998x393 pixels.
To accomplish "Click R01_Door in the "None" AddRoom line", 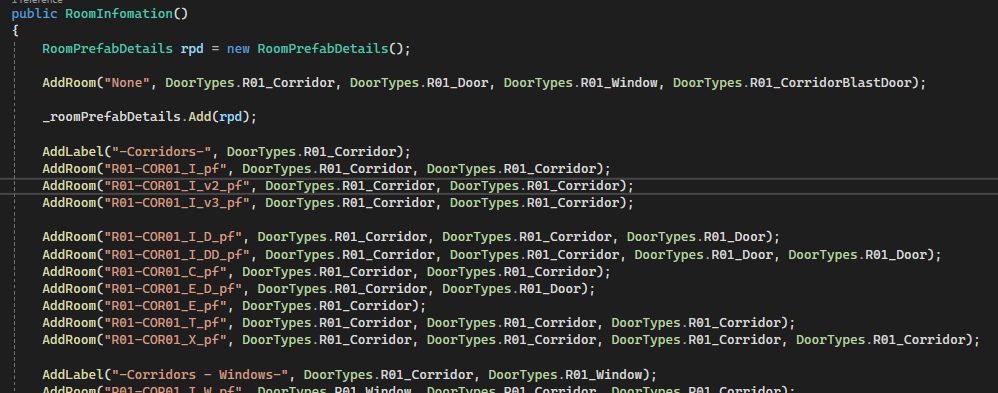I will 458,83.
